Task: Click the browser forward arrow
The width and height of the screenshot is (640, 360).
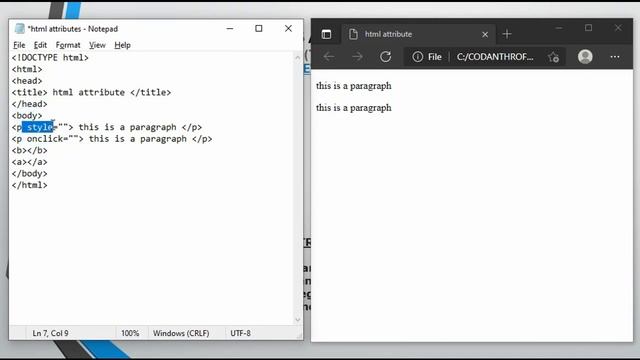Action: click(x=357, y=57)
